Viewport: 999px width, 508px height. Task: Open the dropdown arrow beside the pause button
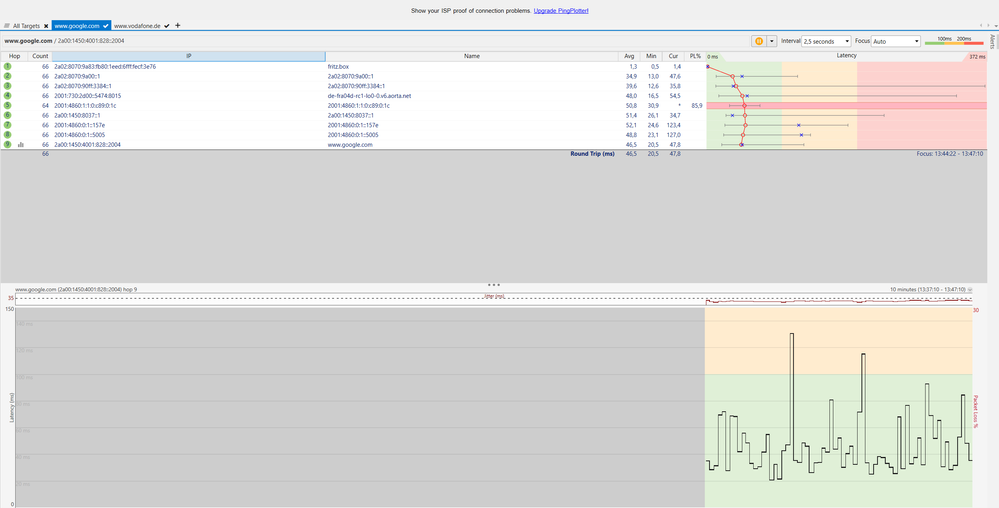pyautogui.click(x=772, y=41)
